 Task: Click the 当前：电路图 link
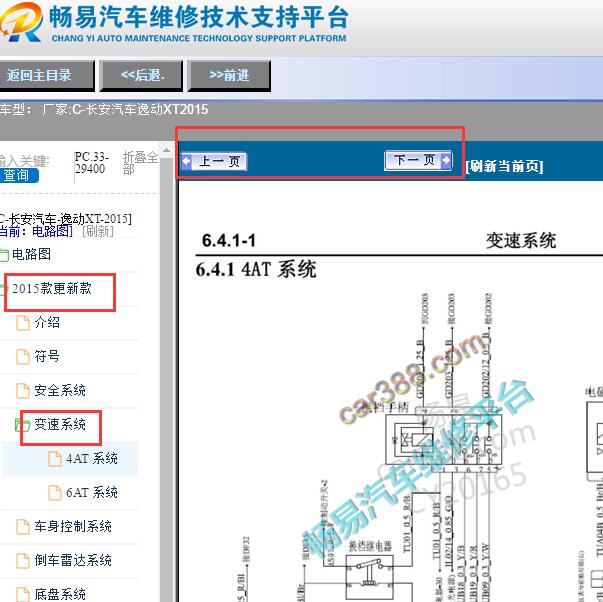[x=36, y=231]
